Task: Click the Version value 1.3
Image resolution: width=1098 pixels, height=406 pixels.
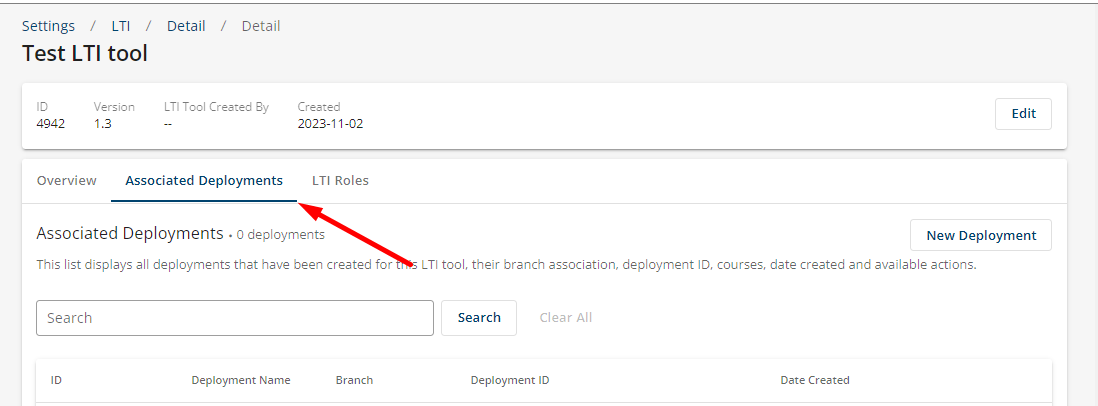Action: [102, 124]
